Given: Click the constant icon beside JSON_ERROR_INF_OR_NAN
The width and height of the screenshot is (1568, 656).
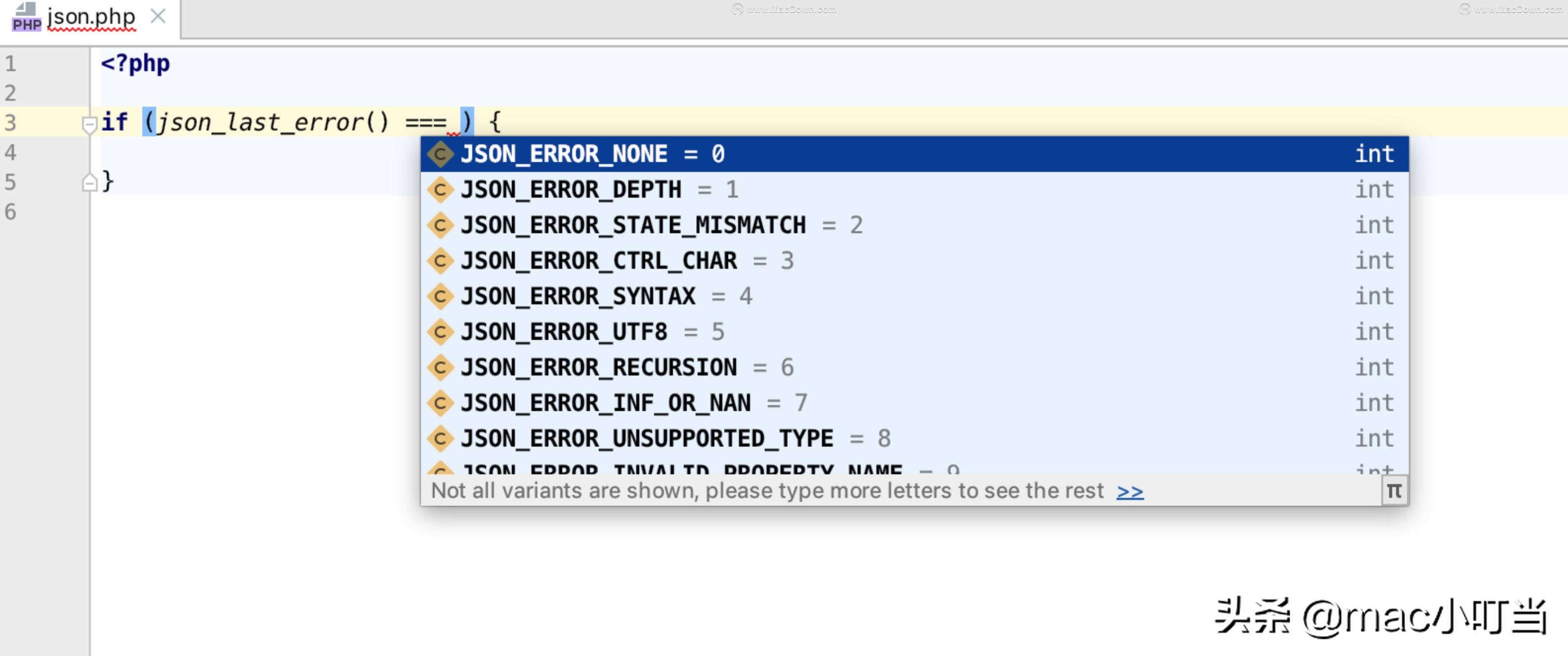Looking at the screenshot, I should click(x=441, y=402).
